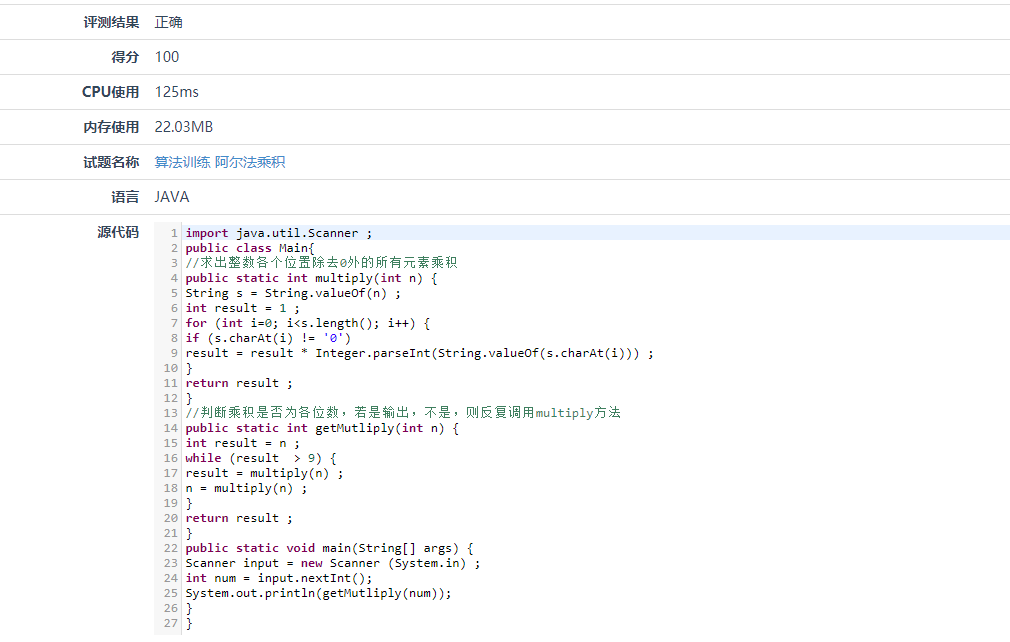Click the 语言 label

[x=125, y=197]
